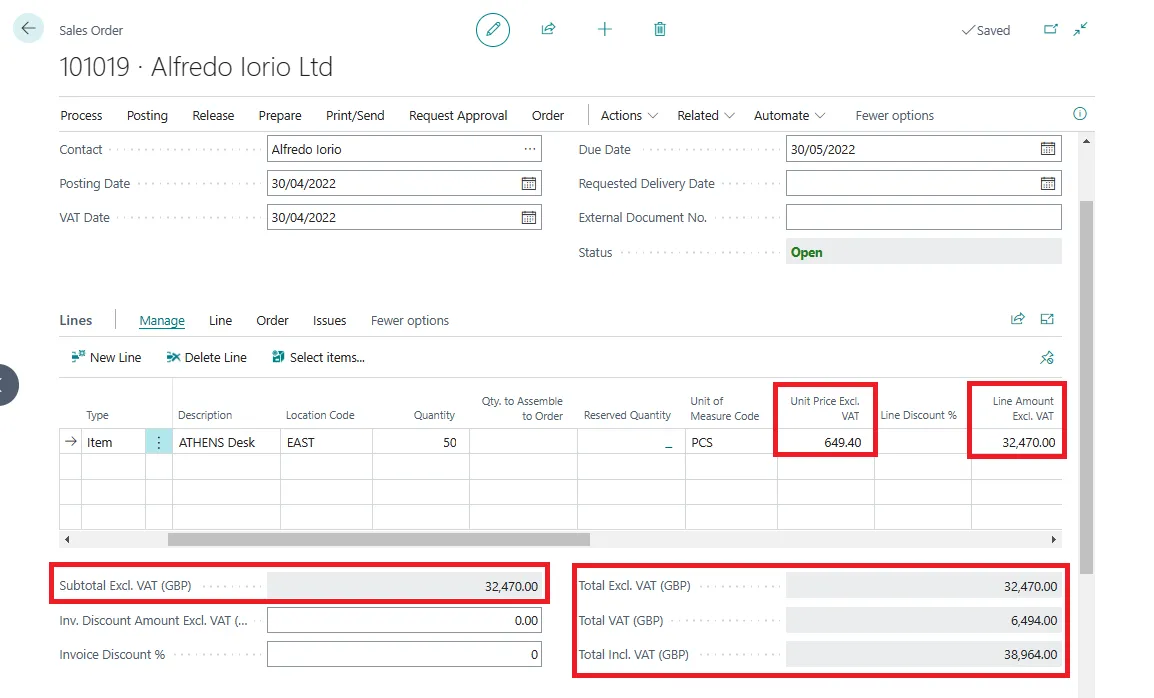1154x698 pixels.
Task: Share the Lines section icon
Action: pyautogui.click(x=1018, y=319)
